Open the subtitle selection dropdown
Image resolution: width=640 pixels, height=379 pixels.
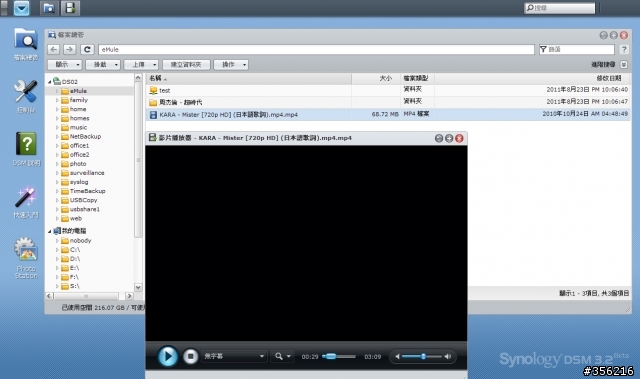tap(234, 357)
